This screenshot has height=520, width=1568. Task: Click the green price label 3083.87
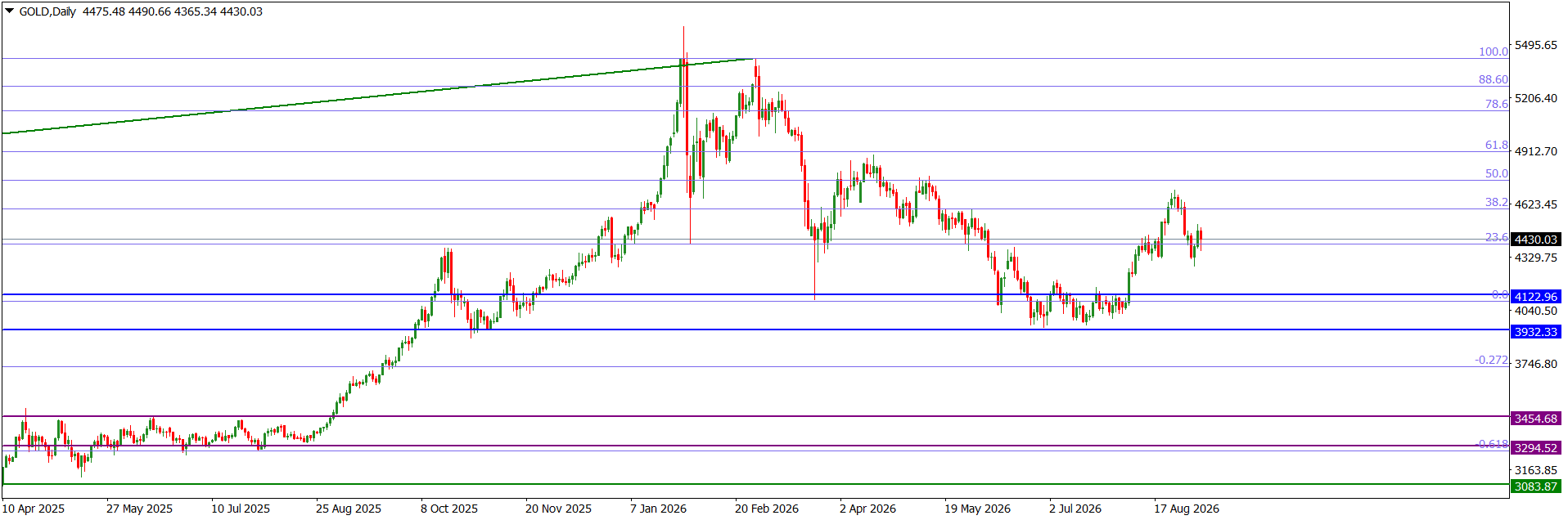pyautogui.click(x=1535, y=486)
